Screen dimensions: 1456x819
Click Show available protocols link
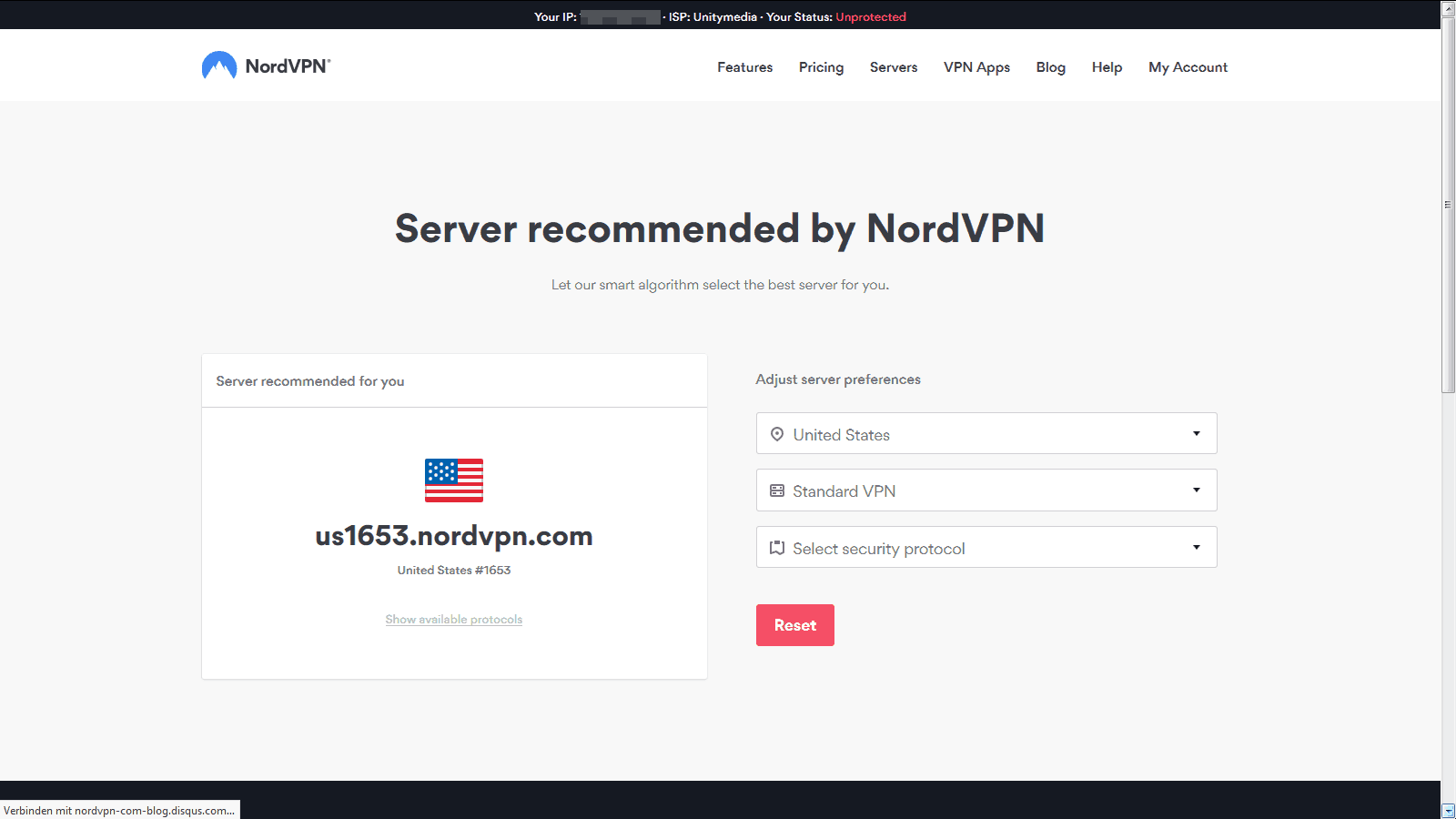454,619
